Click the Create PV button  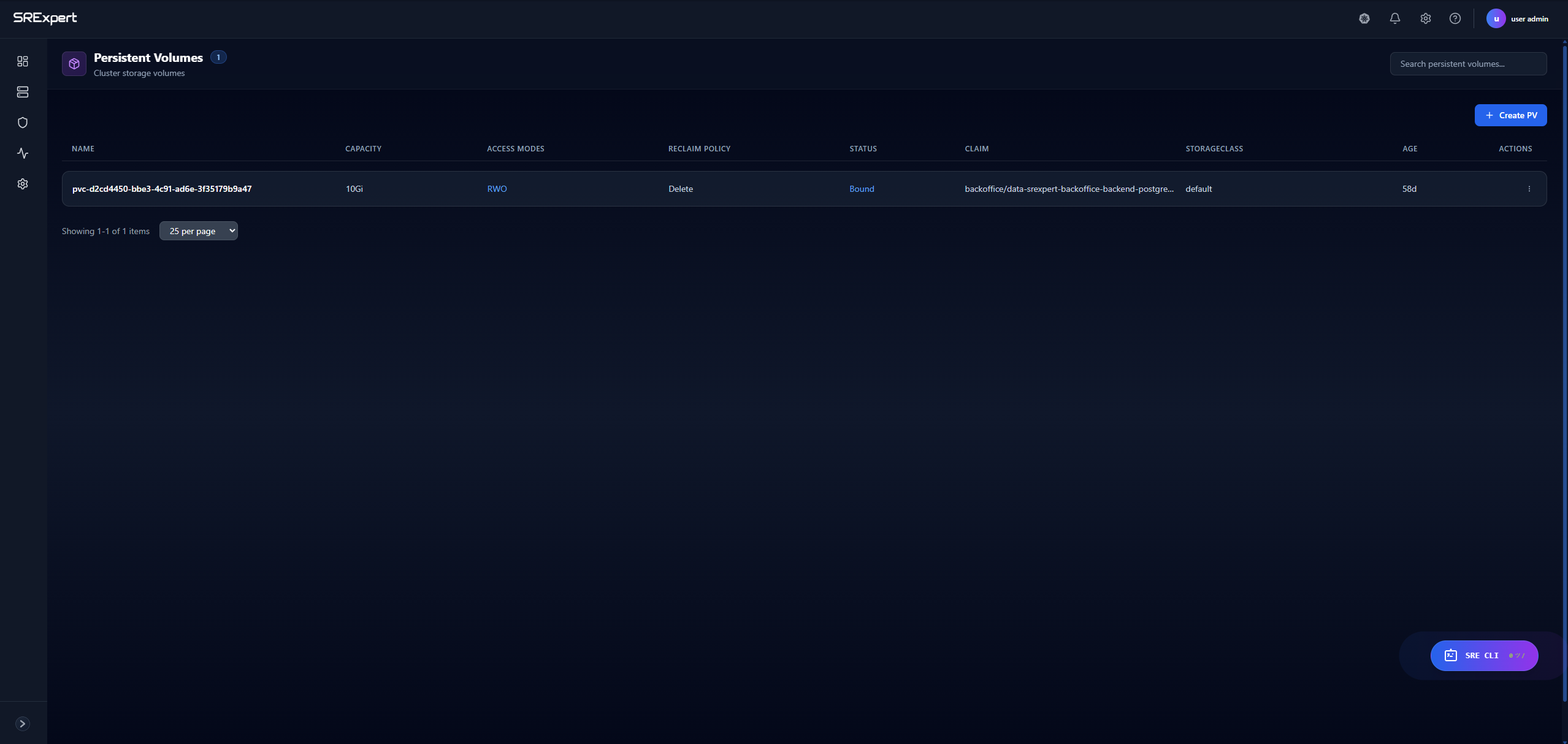coord(1510,115)
